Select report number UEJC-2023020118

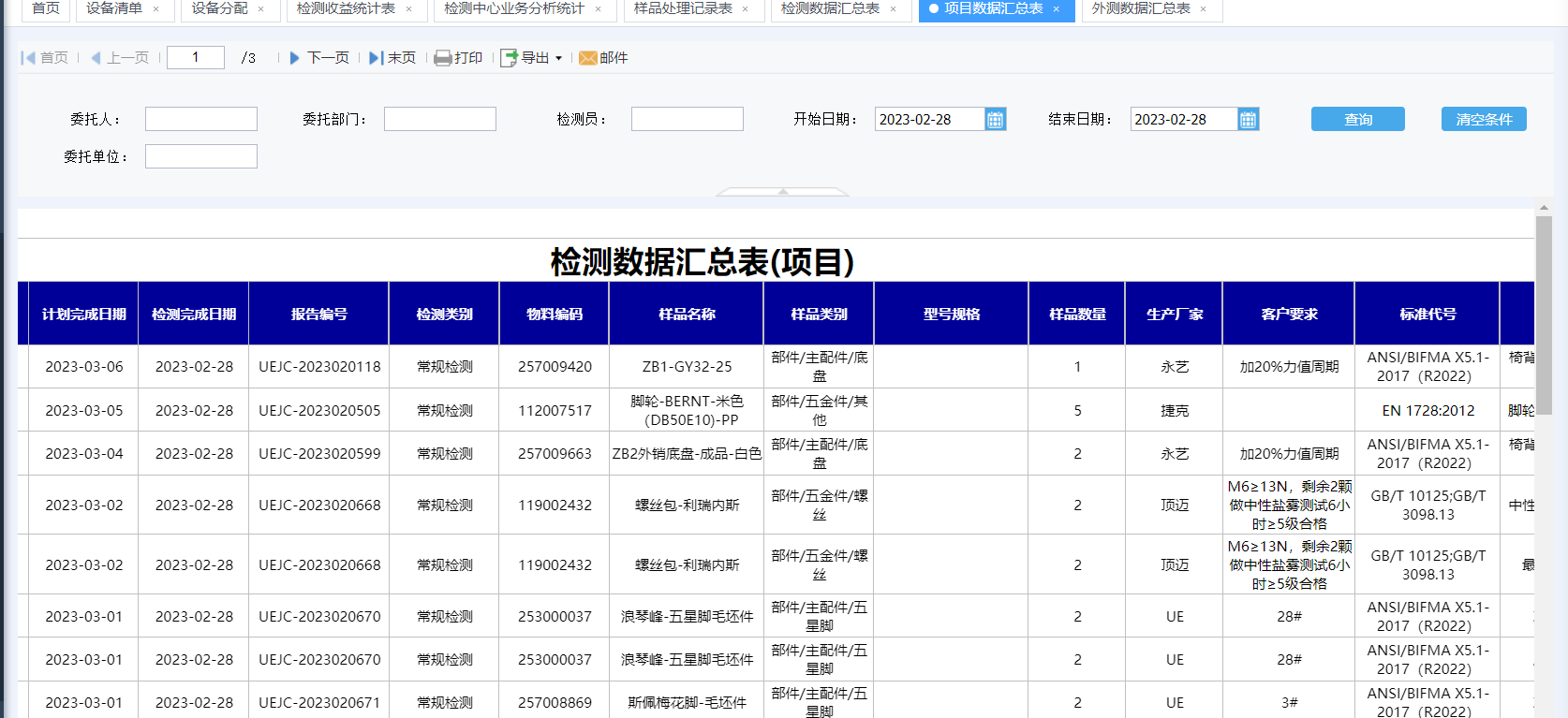(319, 367)
